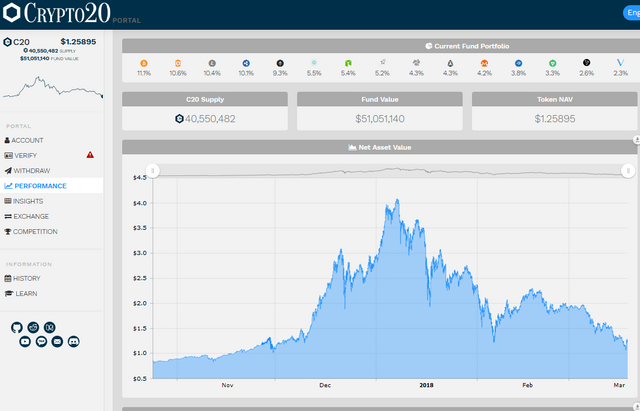Viewport: 640px width, 411px height.
Task: Click the 2018 label on the x-axis
Action: click(426, 385)
